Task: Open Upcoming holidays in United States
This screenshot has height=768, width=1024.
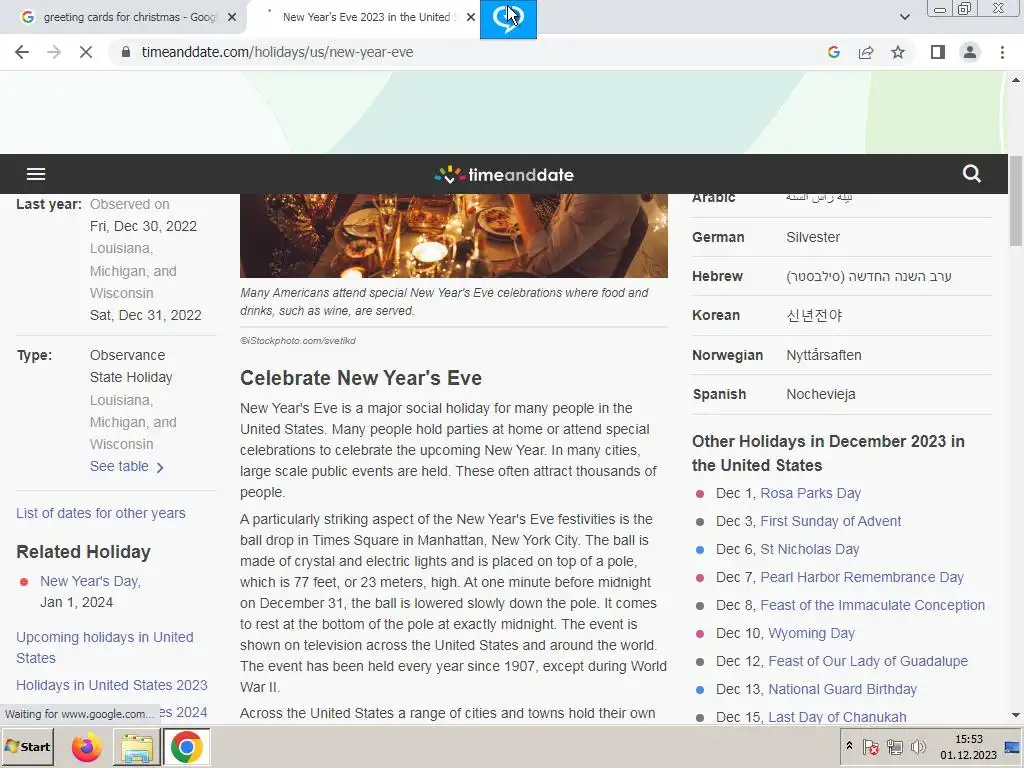Action: pos(104,647)
